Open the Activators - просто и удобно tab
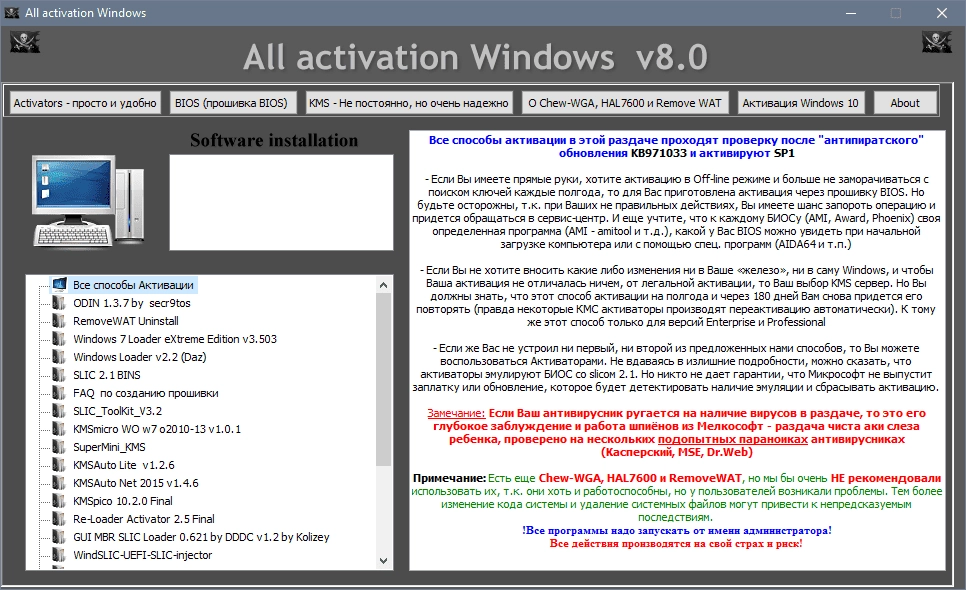This screenshot has width=966, height=590. tap(85, 103)
